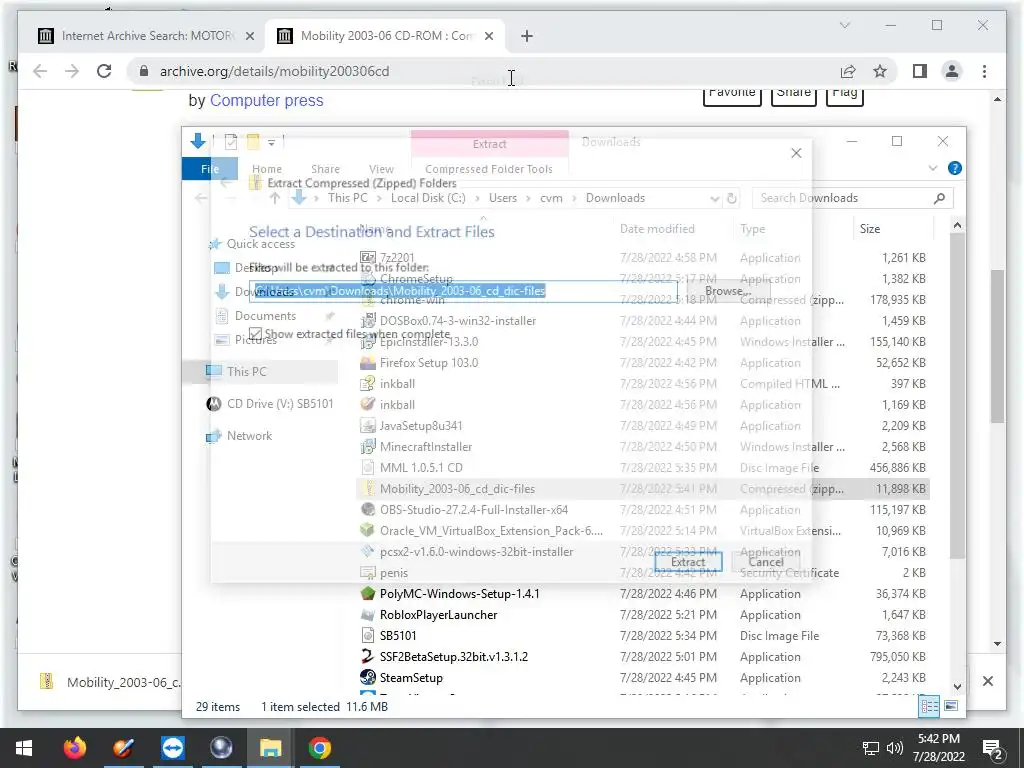The height and width of the screenshot is (768, 1024).
Task: Click the Up arrow in Explorer
Action: [275, 198]
